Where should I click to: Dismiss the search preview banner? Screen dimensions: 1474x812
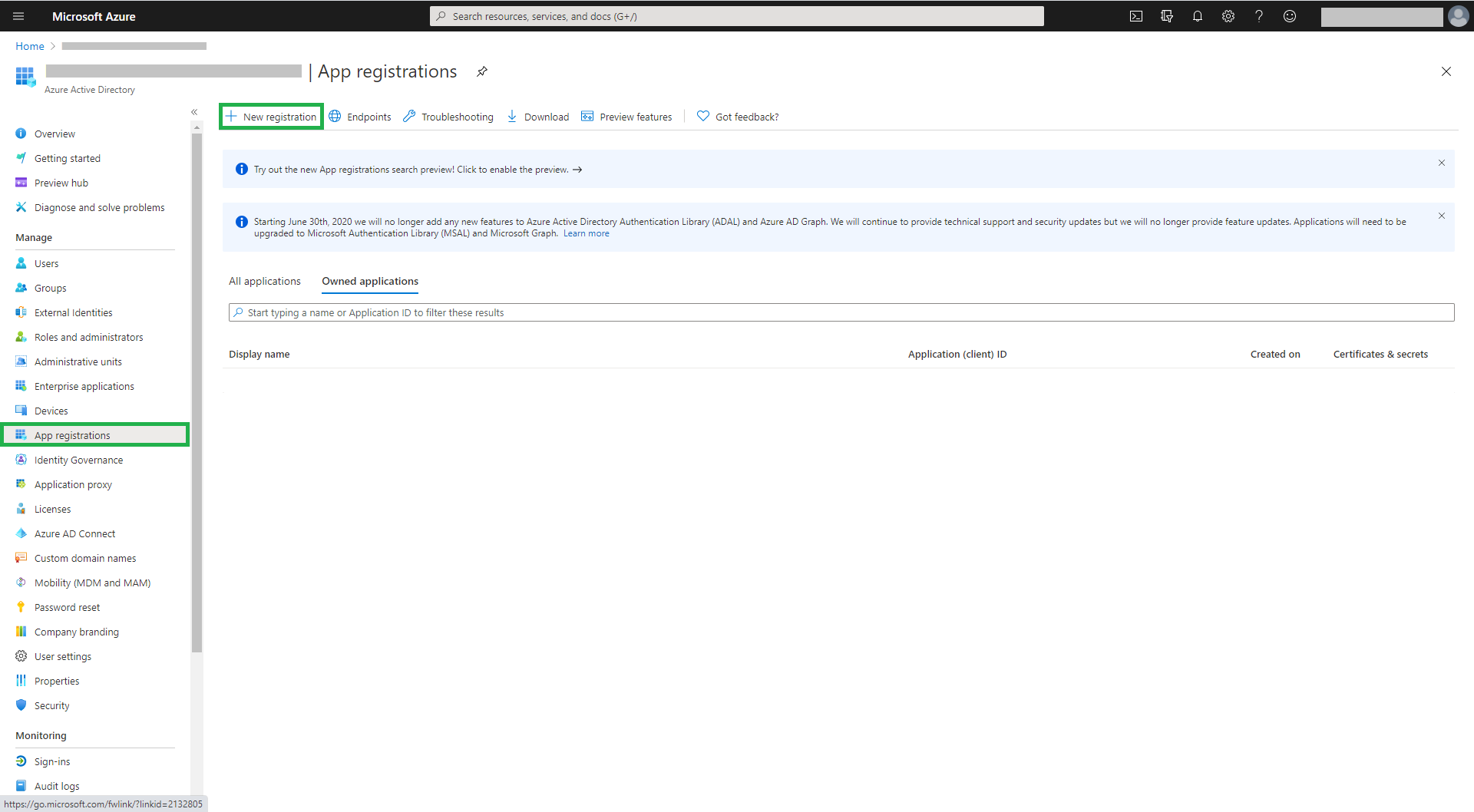pyautogui.click(x=1442, y=163)
